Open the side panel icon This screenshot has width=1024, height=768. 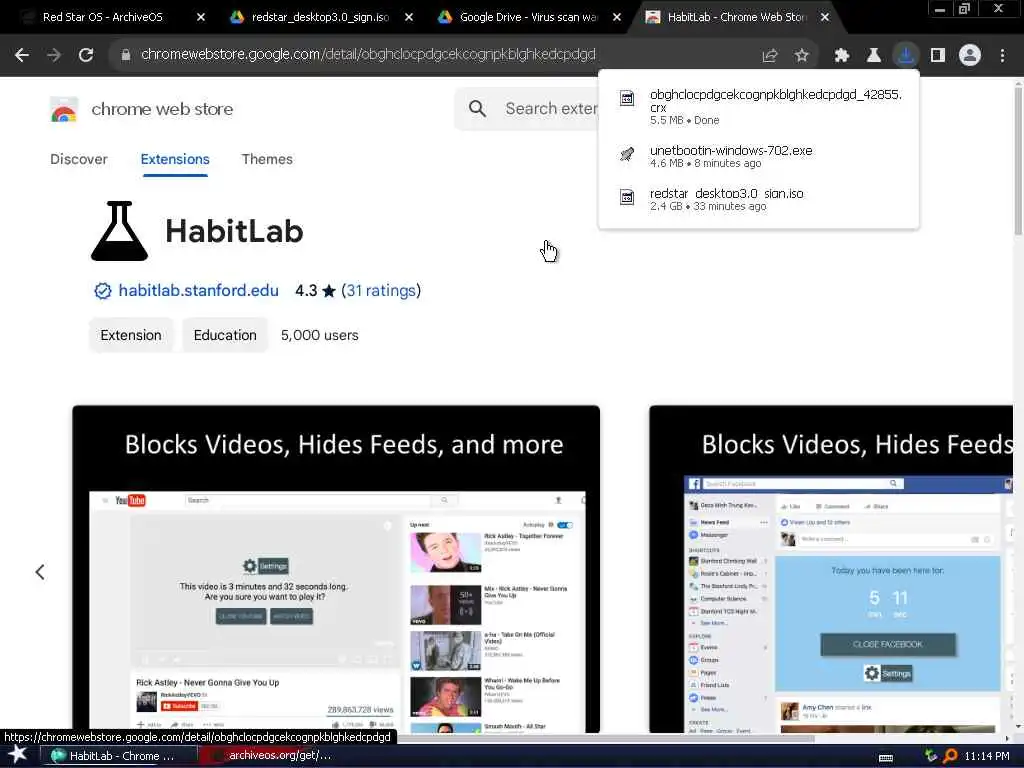tap(938, 56)
